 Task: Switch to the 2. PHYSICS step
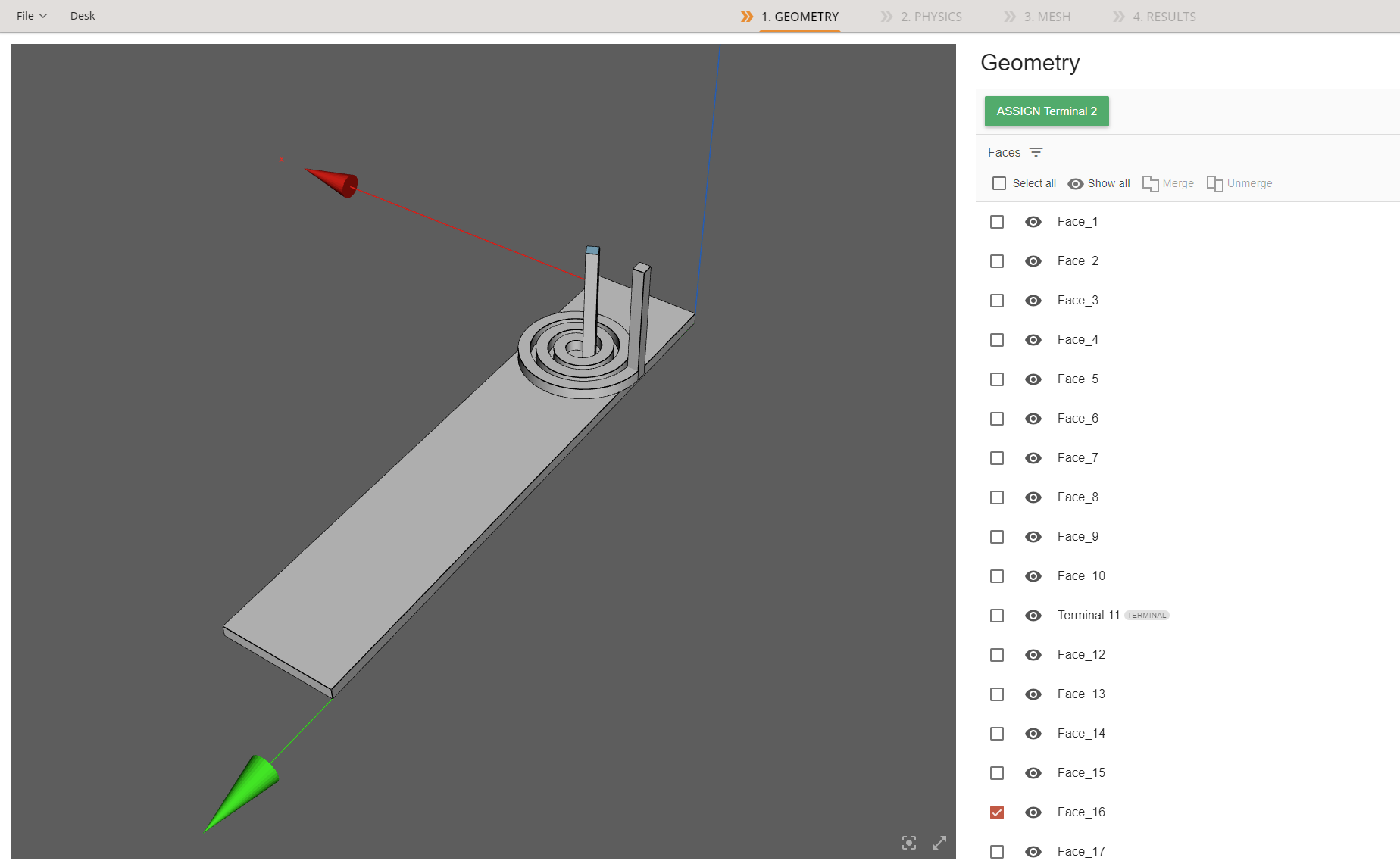(930, 17)
